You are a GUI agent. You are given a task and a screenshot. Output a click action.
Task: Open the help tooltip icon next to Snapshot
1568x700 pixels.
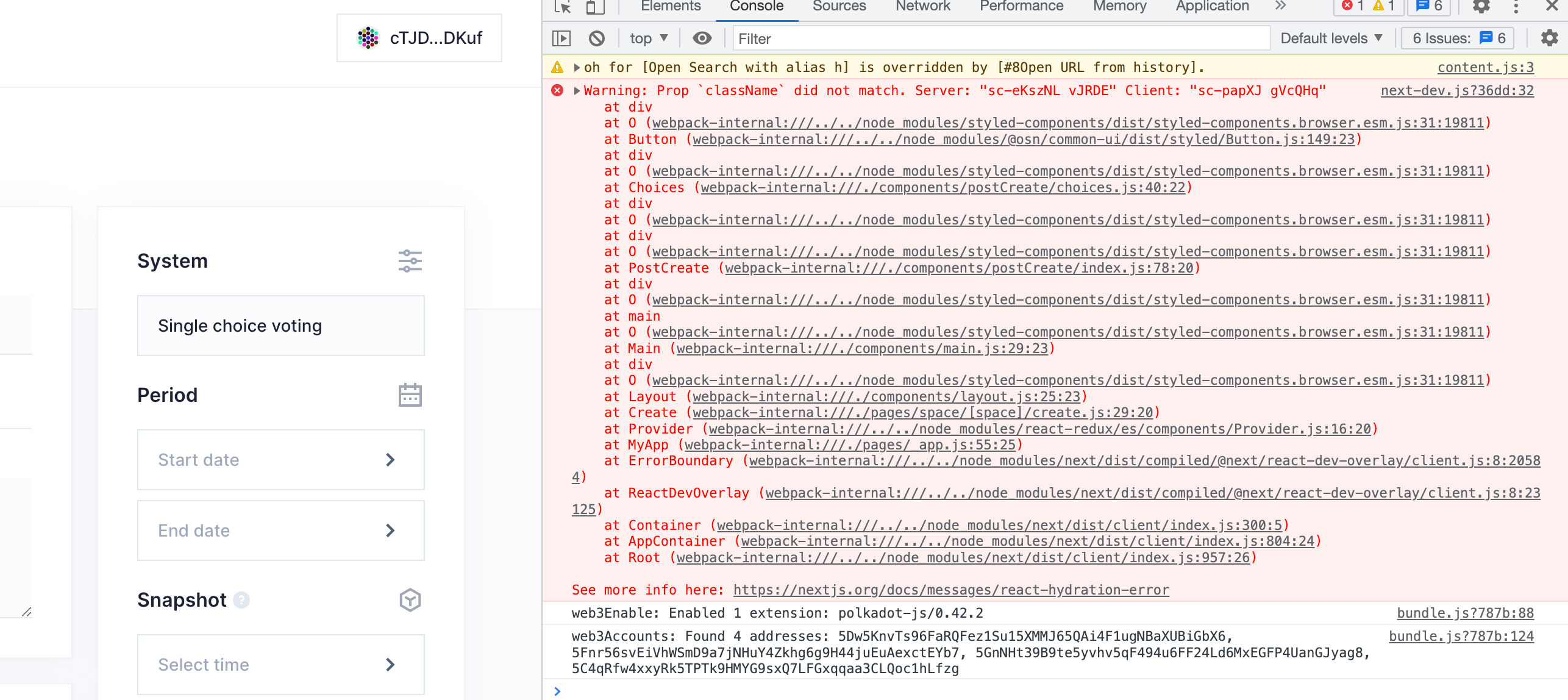click(241, 601)
